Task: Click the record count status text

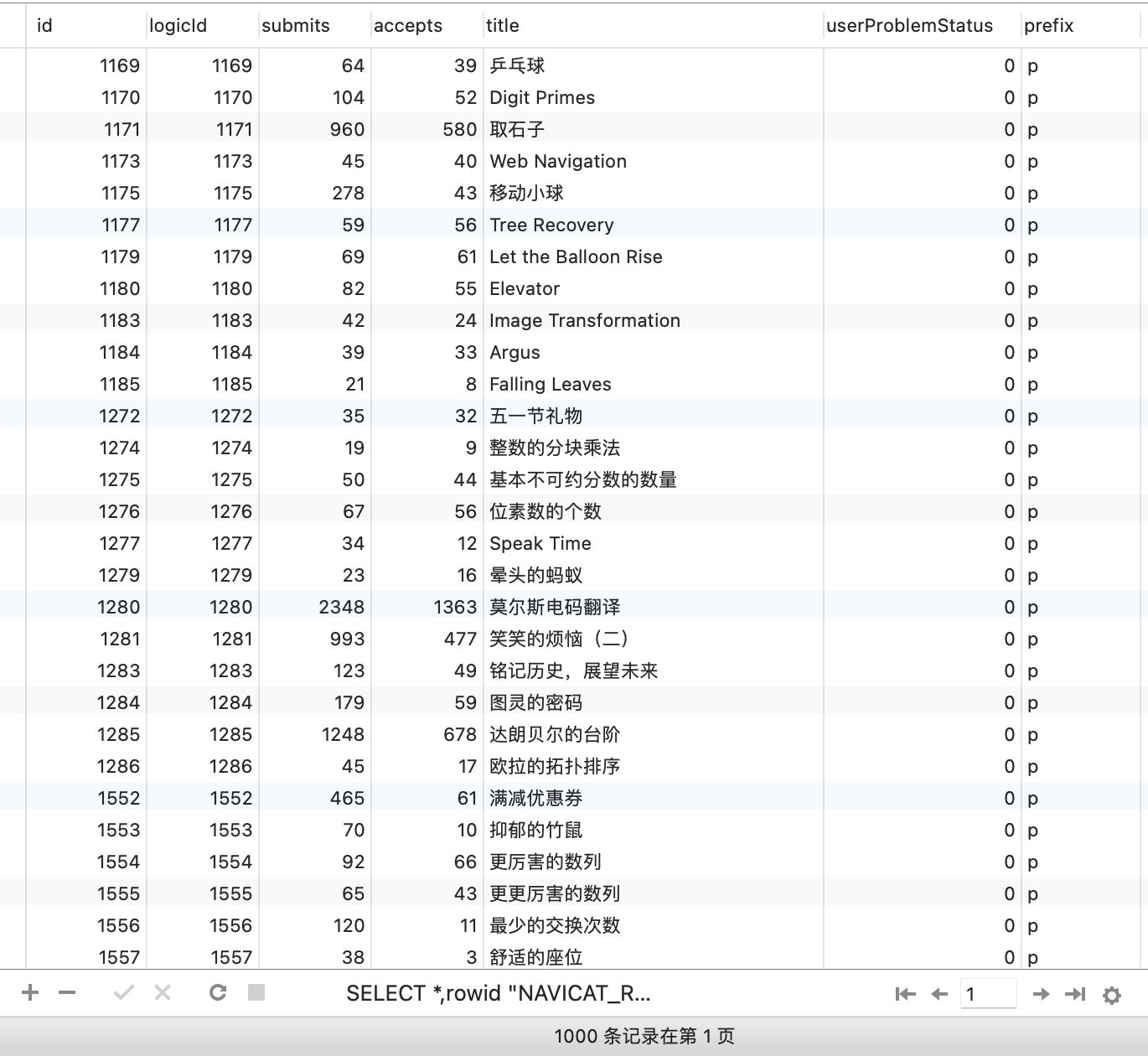Action: point(644,1037)
